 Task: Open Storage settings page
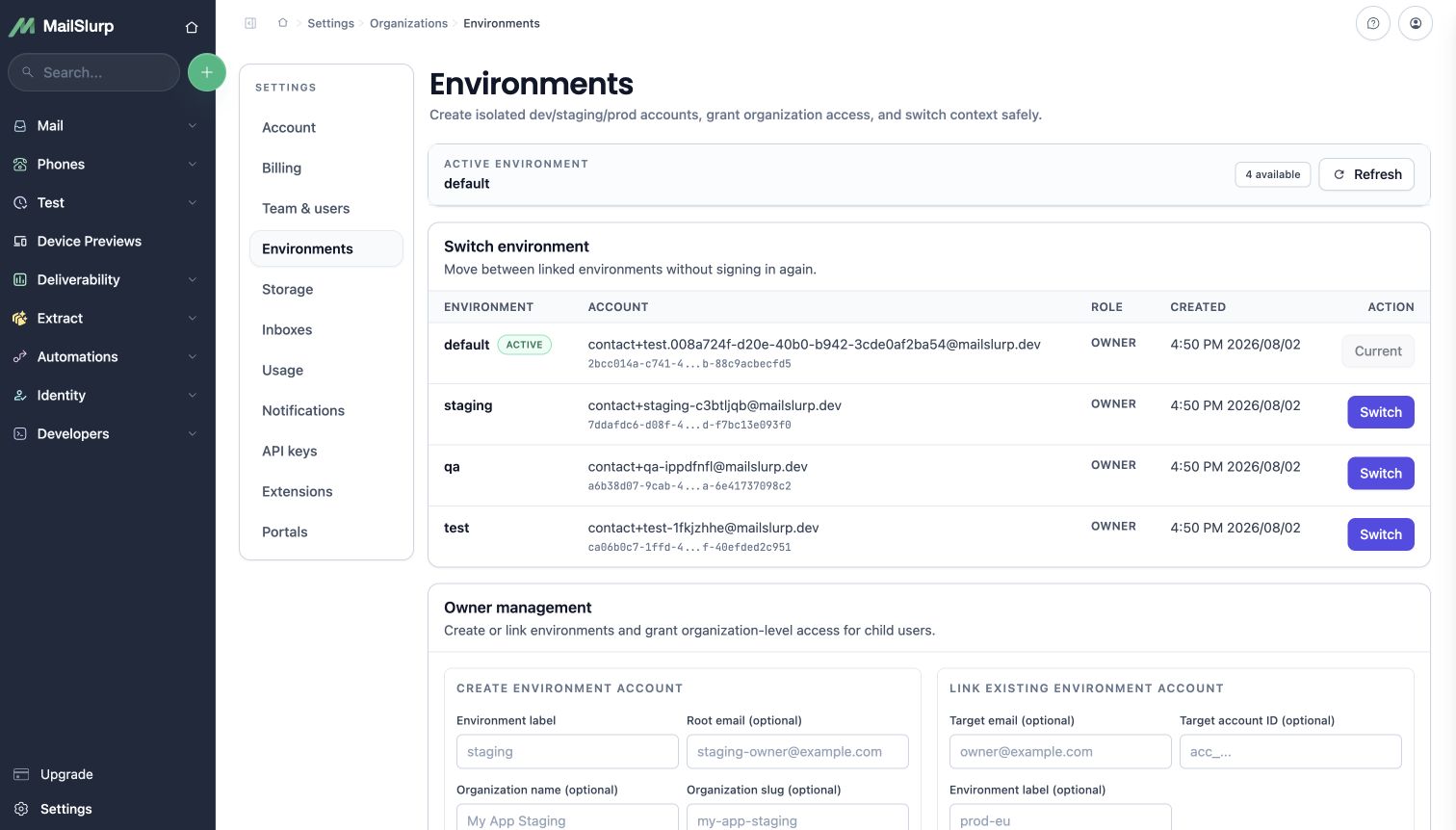(326, 289)
